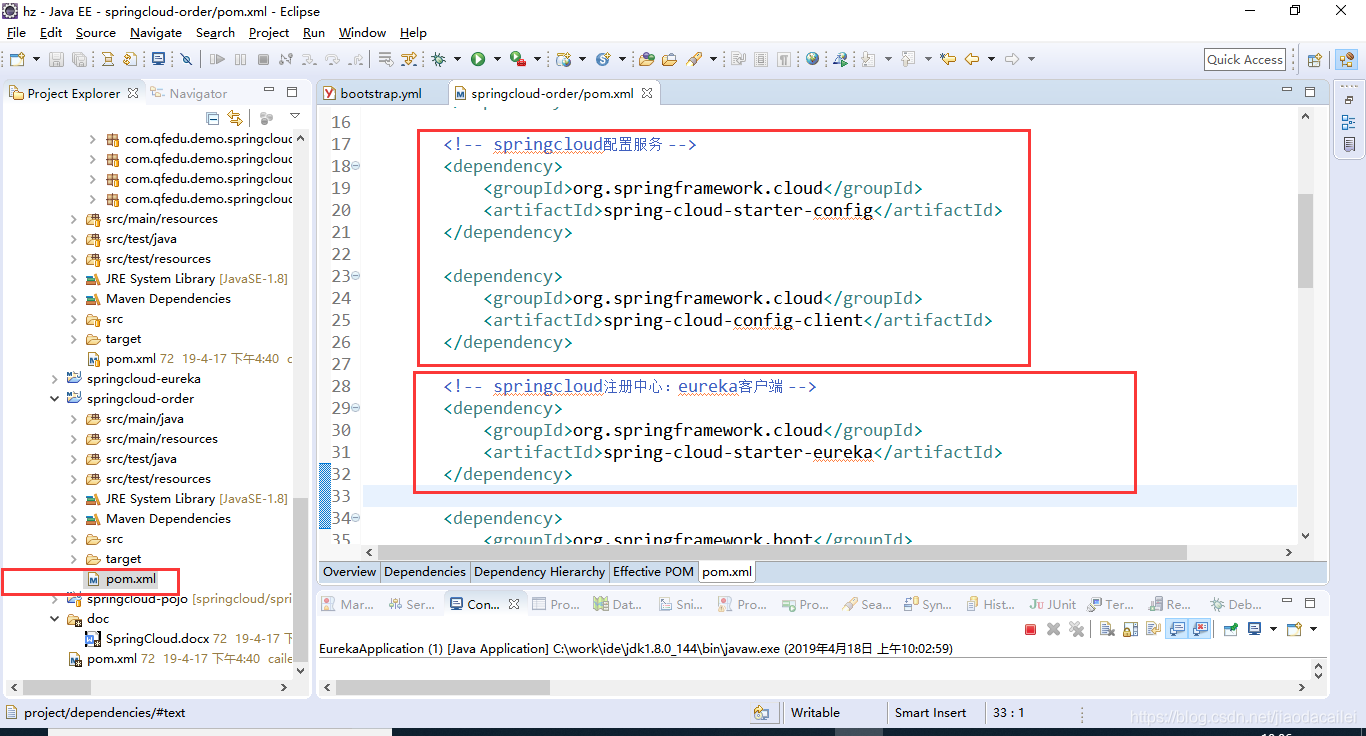This screenshot has height=736, width=1366.
Task: Switch to the bootstrap.yml editor tab
Action: click(x=380, y=93)
